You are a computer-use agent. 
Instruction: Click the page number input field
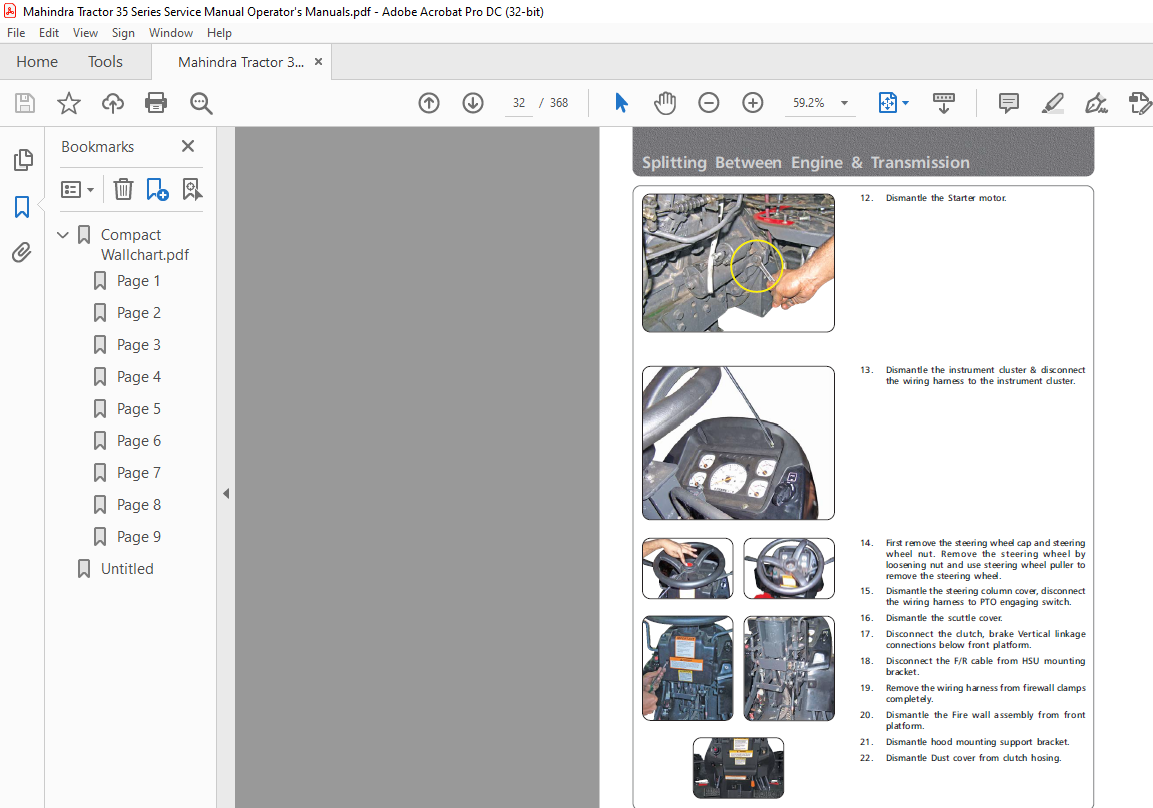[518, 103]
